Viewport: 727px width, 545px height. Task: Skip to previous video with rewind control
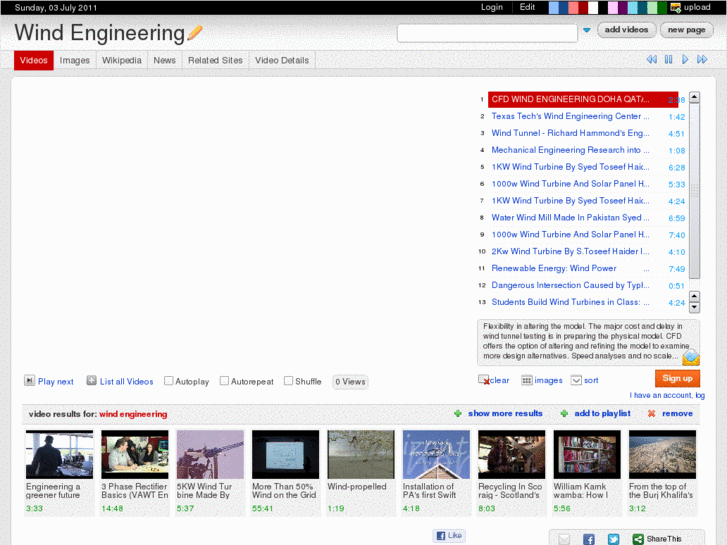coord(651,59)
